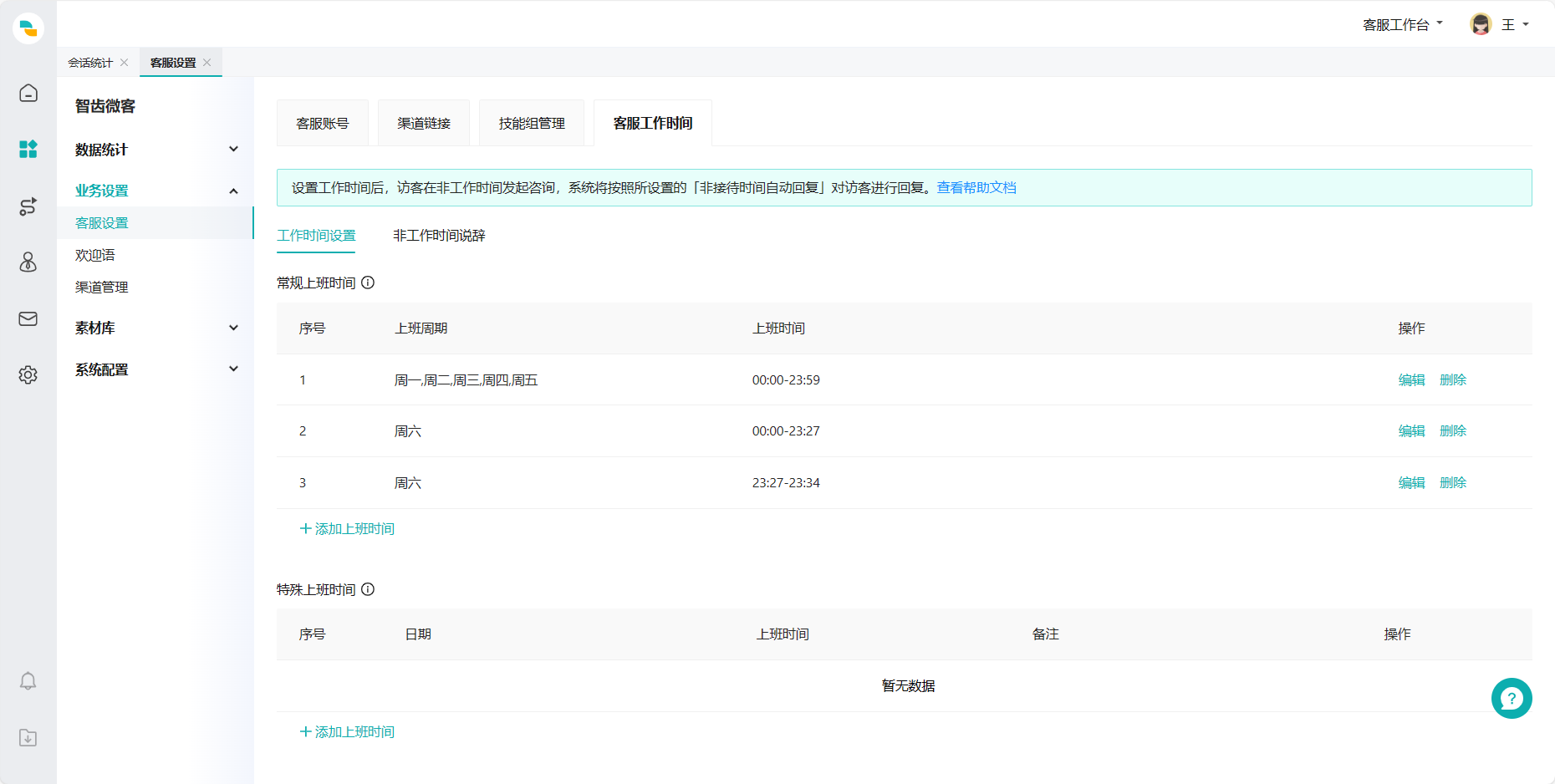Expand the 数据统计 menu section
This screenshot has width=1555, height=784.
click(x=155, y=150)
